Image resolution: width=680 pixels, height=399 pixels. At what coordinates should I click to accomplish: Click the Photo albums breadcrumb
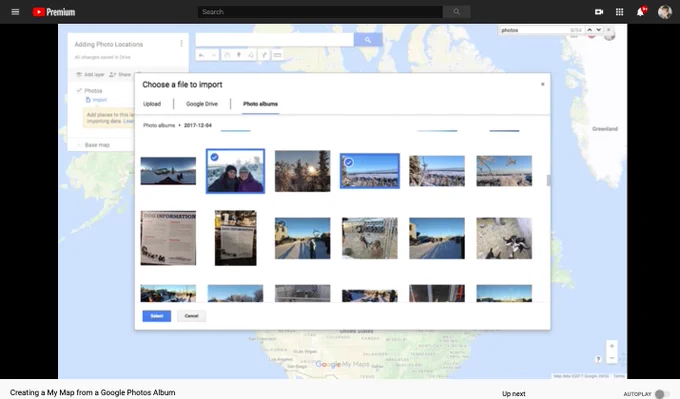[x=159, y=125]
